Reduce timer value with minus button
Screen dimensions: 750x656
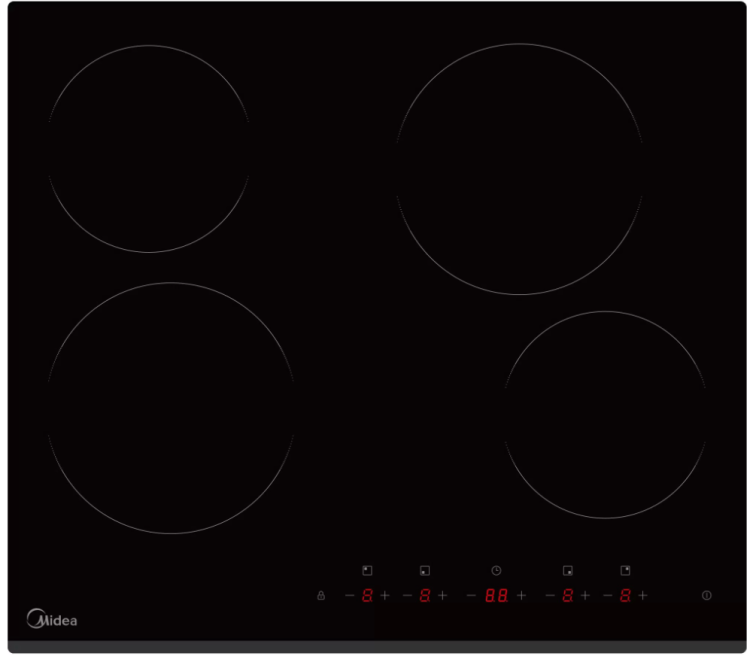point(471,595)
